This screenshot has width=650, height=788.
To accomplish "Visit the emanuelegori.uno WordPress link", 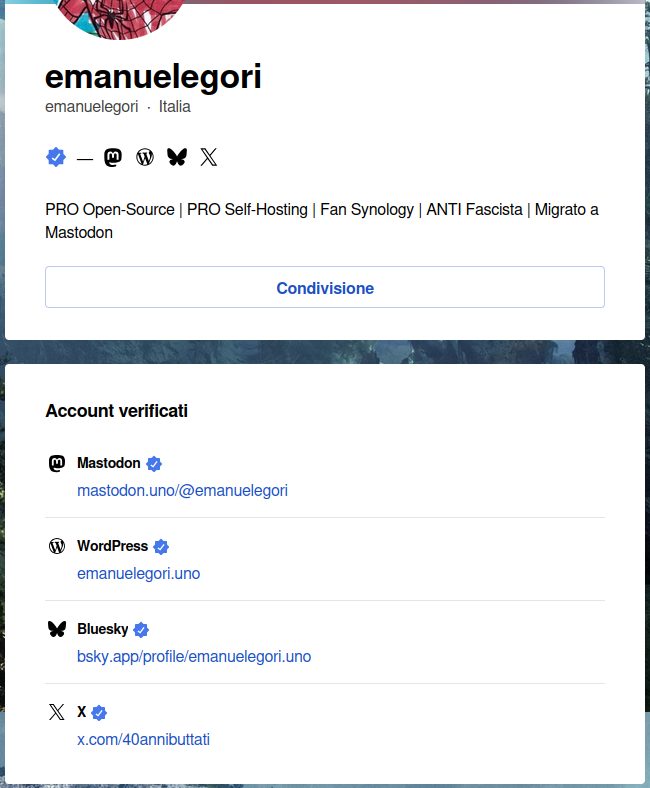I will tap(138, 574).
